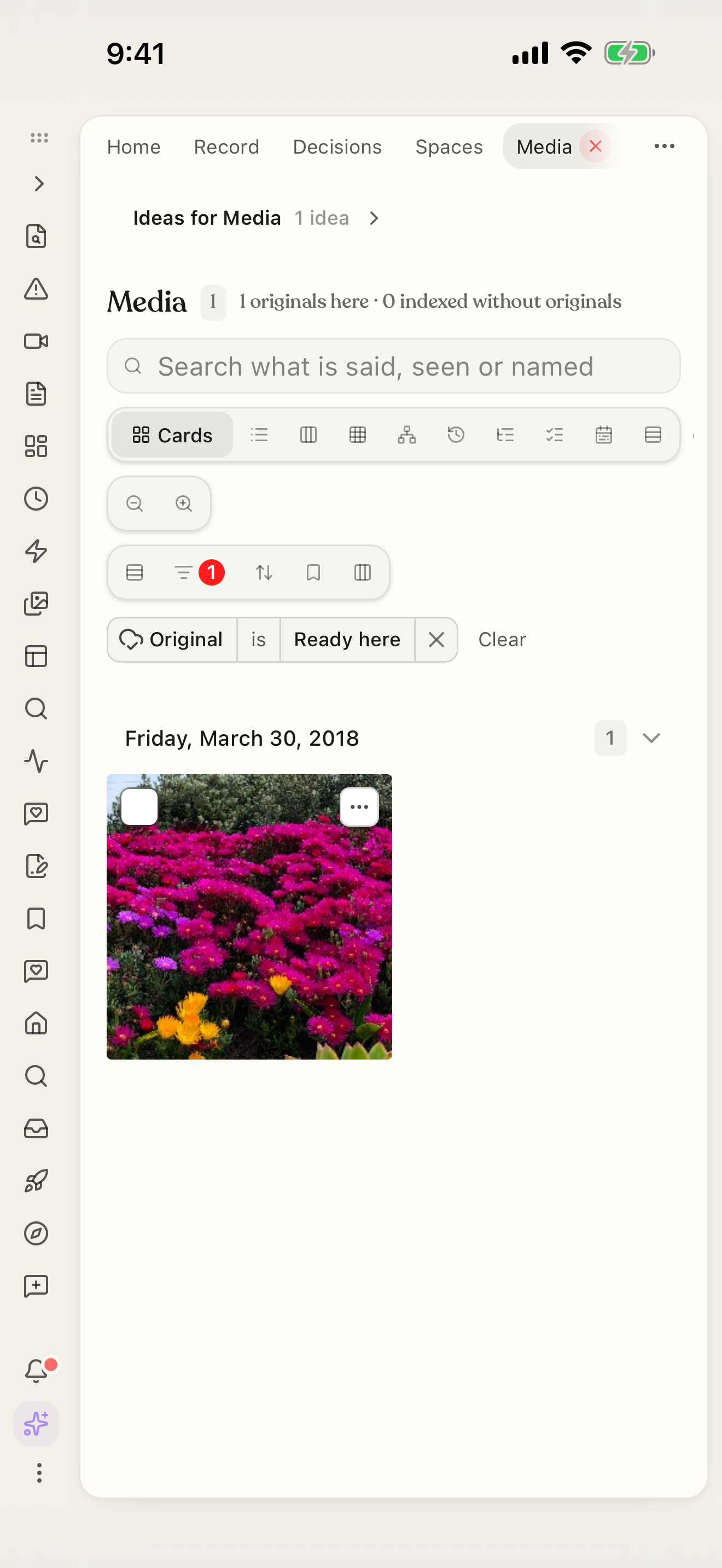This screenshot has width=722, height=1568.
Task: Open the rocket icon in the sidebar
Action: point(37,1181)
